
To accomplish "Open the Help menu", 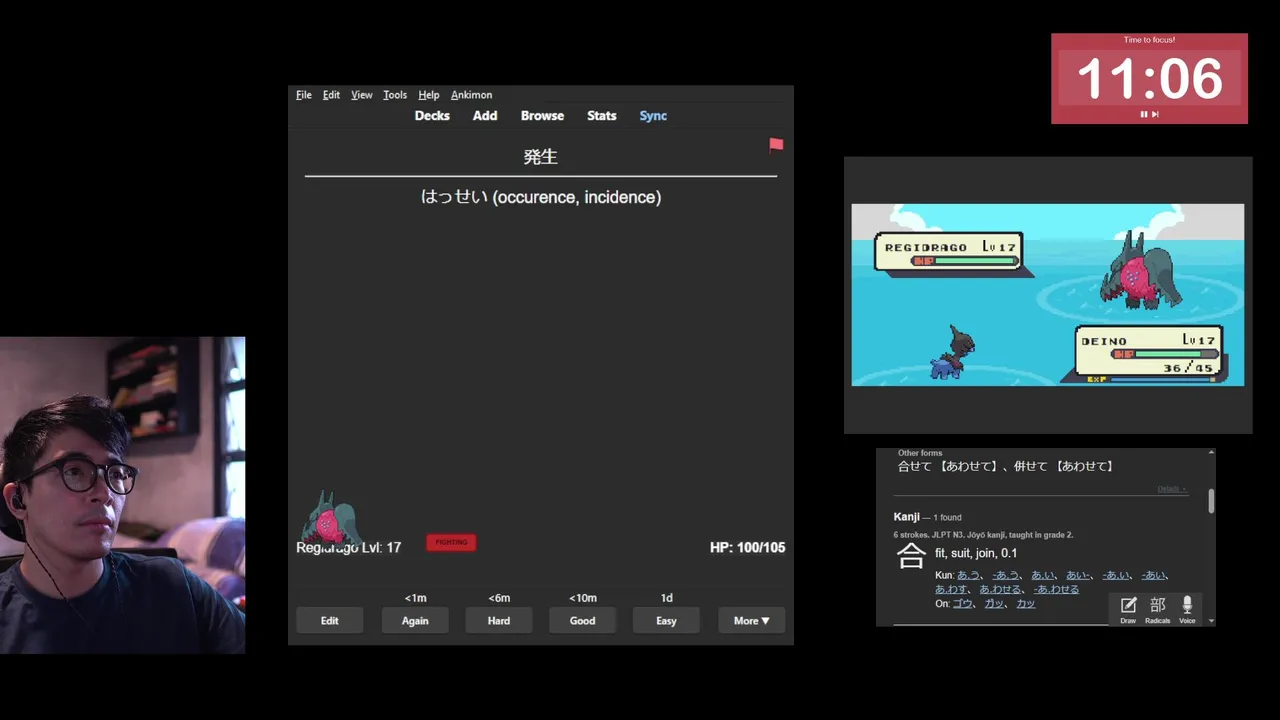I will [x=429, y=95].
